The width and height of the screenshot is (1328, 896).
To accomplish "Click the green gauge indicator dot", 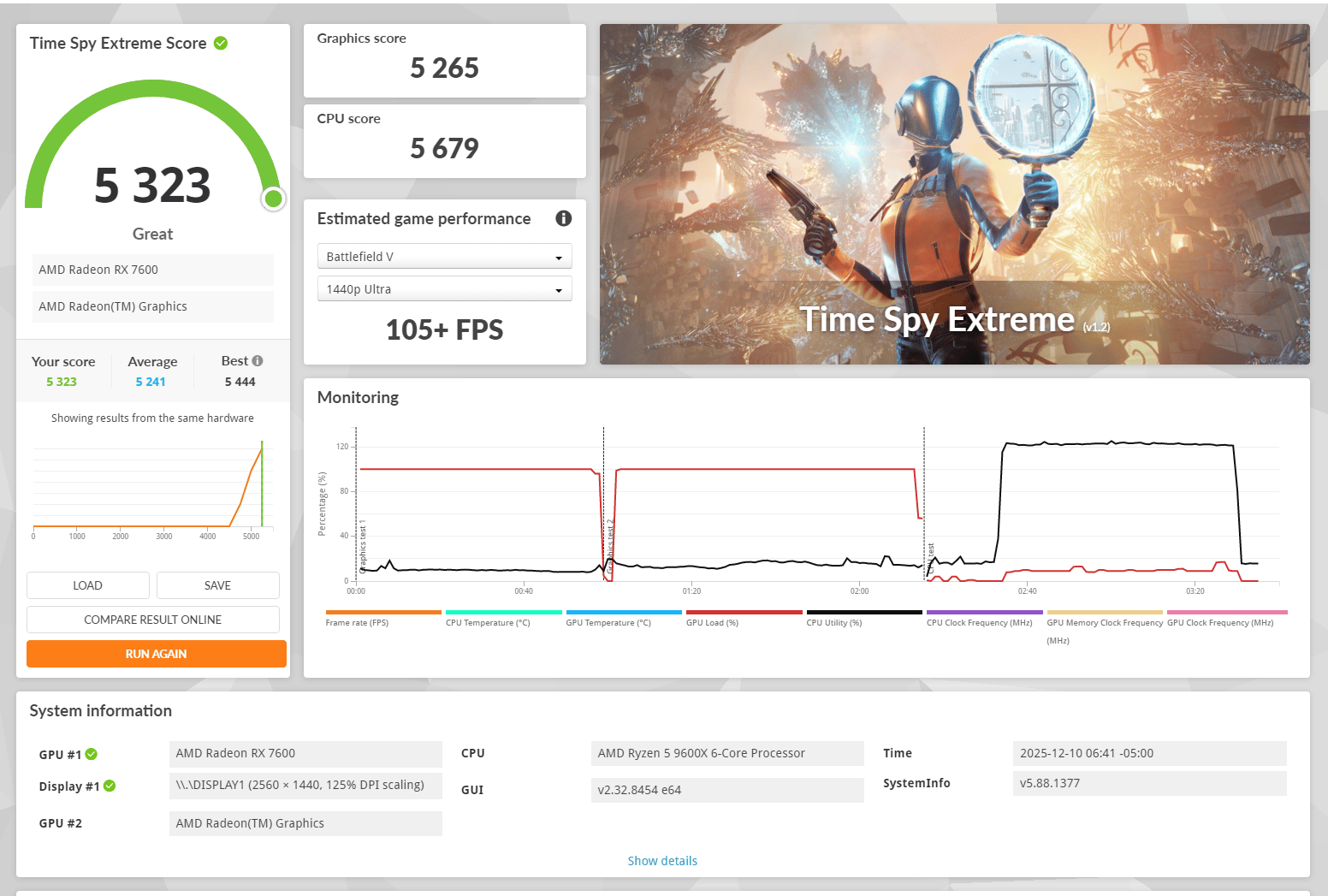I will (x=274, y=199).
